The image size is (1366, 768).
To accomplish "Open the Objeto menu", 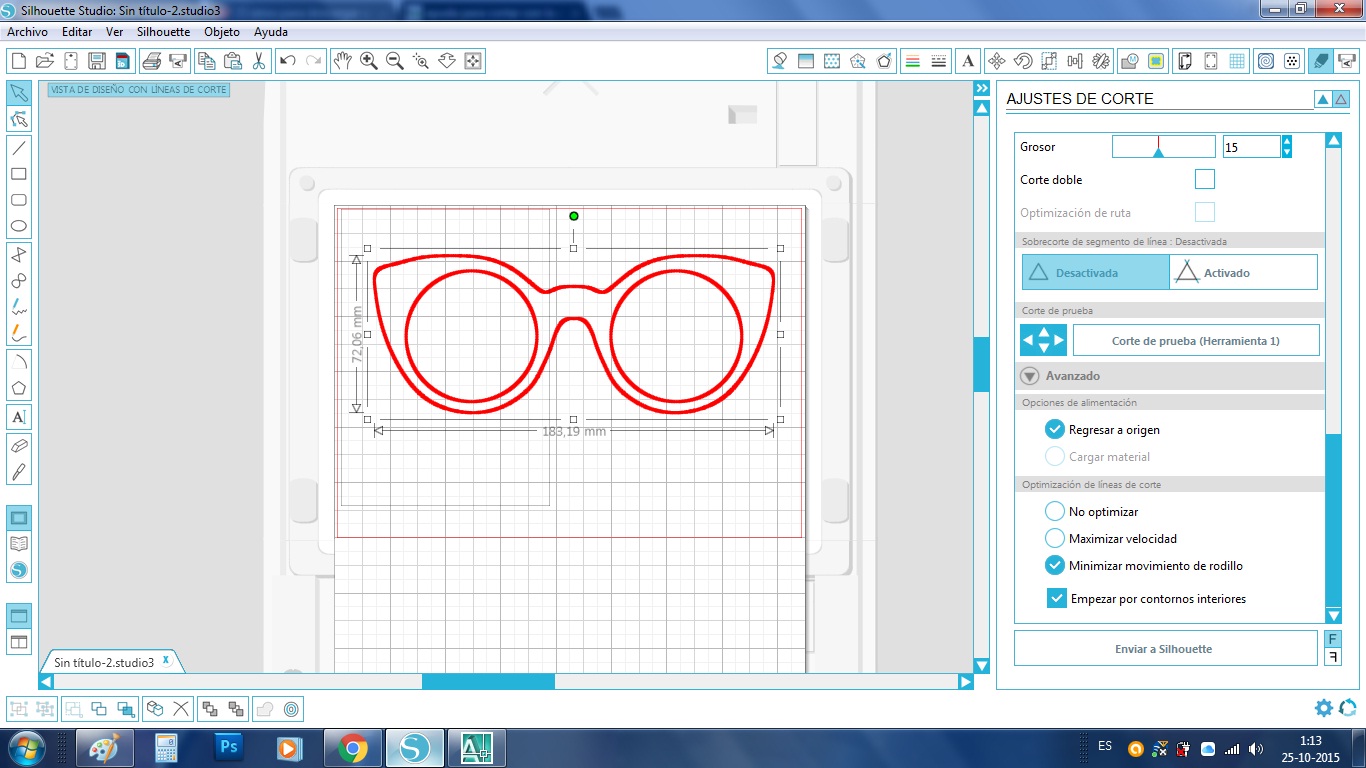I will pyautogui.click(x=221, y=32).
